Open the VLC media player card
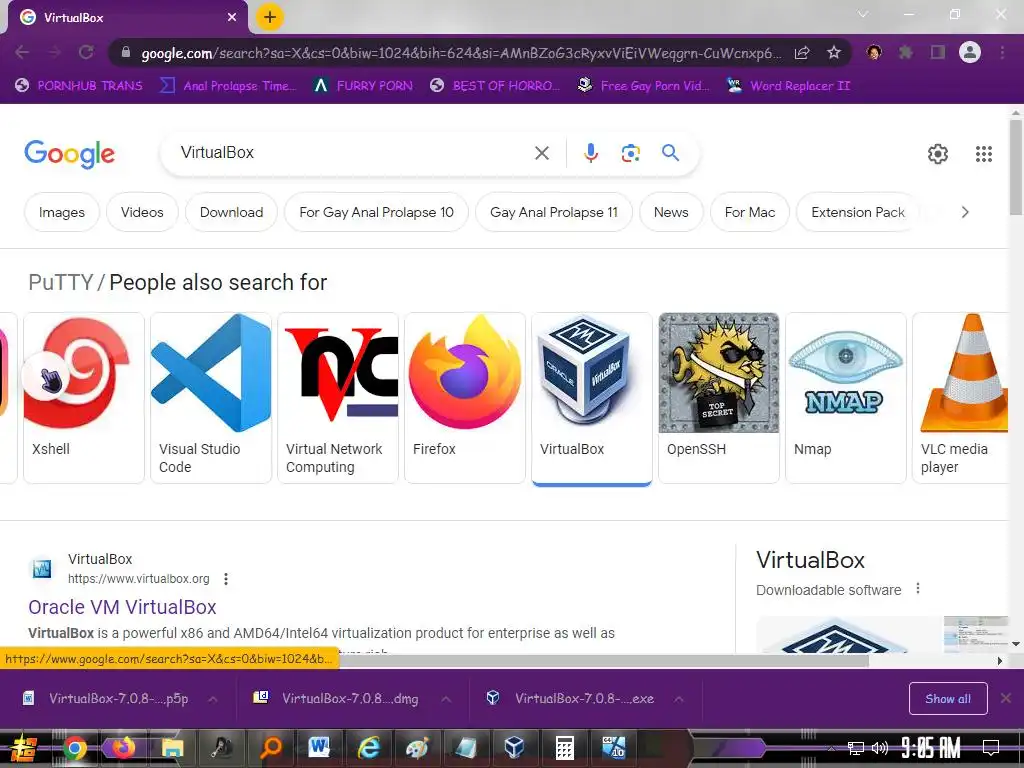The width and height of the screenshot is (1024, 768). click(961, 398)
